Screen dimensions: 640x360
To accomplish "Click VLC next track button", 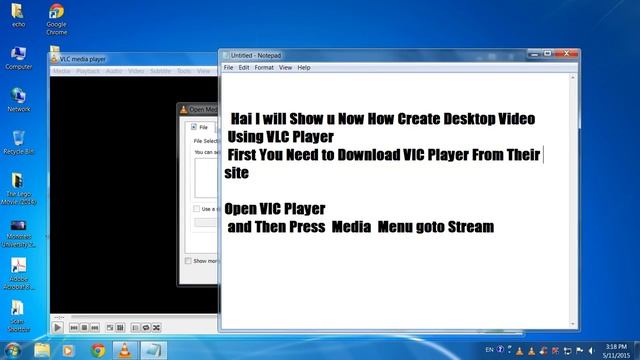I will 95,327.
